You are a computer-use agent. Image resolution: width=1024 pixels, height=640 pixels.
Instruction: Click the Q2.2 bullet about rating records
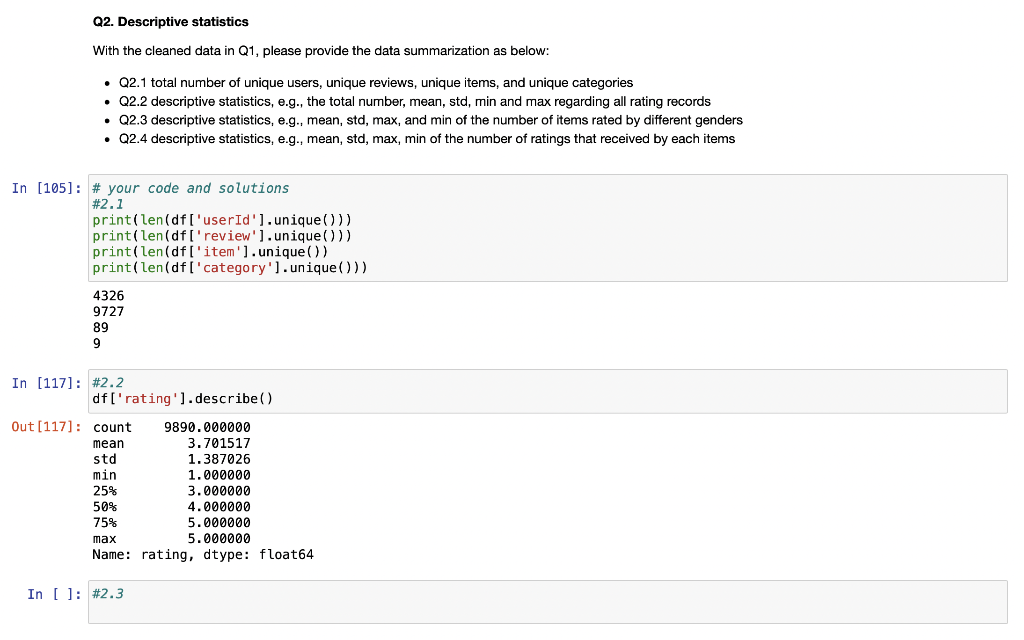coord(415,101)
